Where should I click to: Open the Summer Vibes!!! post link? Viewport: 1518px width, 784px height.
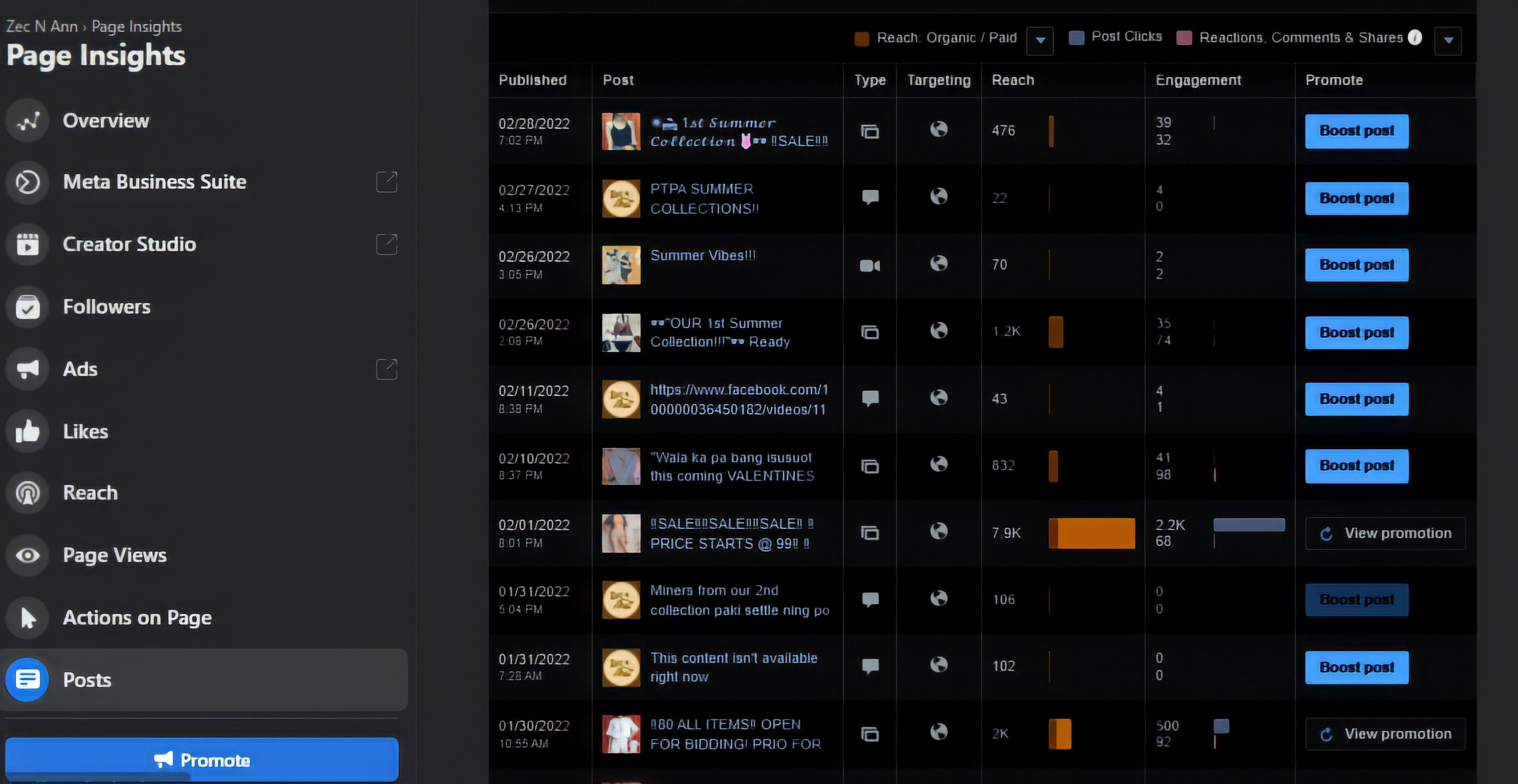pyautogui.click(x=703, y=256)
